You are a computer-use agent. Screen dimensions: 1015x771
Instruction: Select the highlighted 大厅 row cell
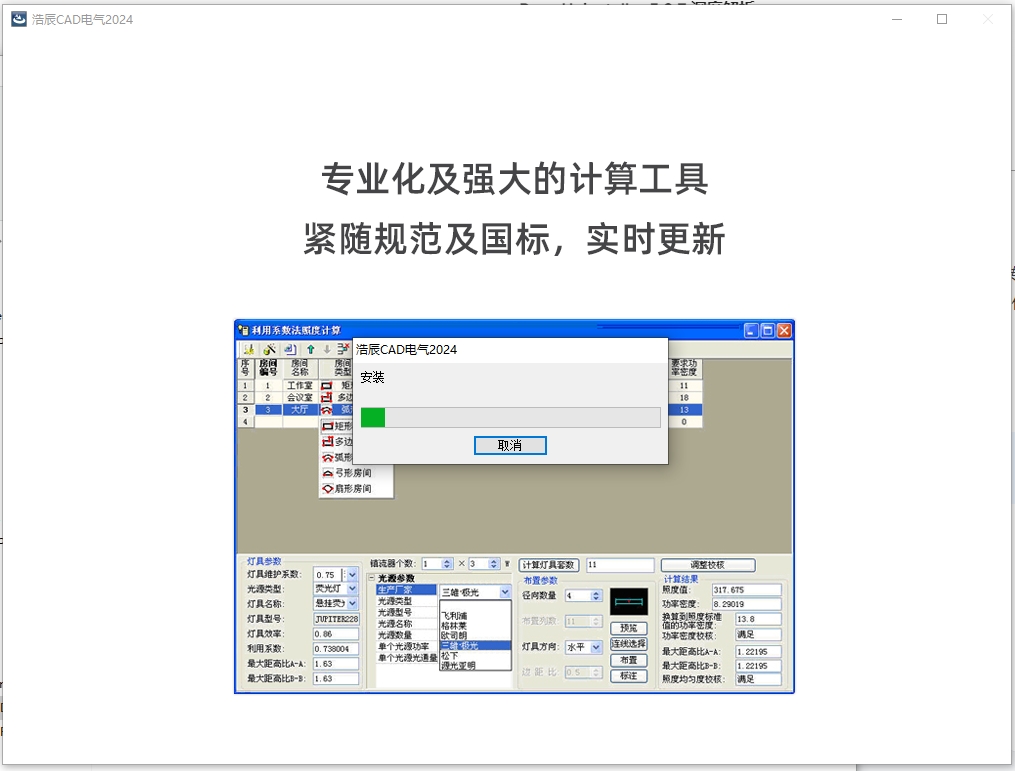(300, 410)
